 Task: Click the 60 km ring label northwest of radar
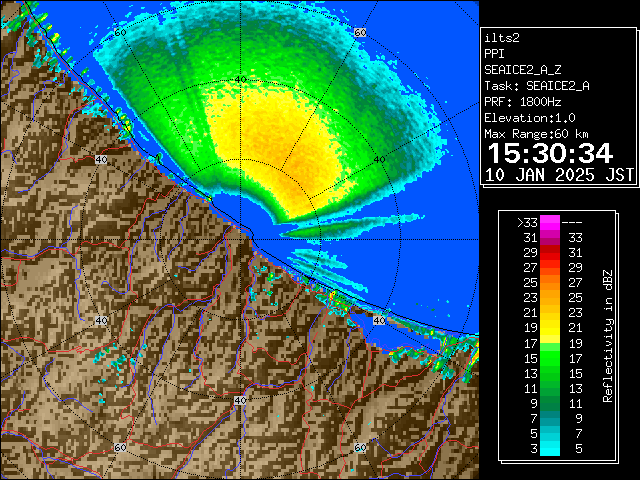pyautogui.click(x=120, y=32)
